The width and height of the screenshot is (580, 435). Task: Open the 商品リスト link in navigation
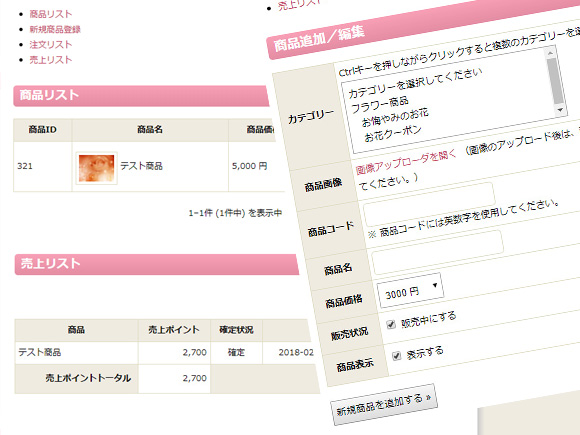click(51, 14)
